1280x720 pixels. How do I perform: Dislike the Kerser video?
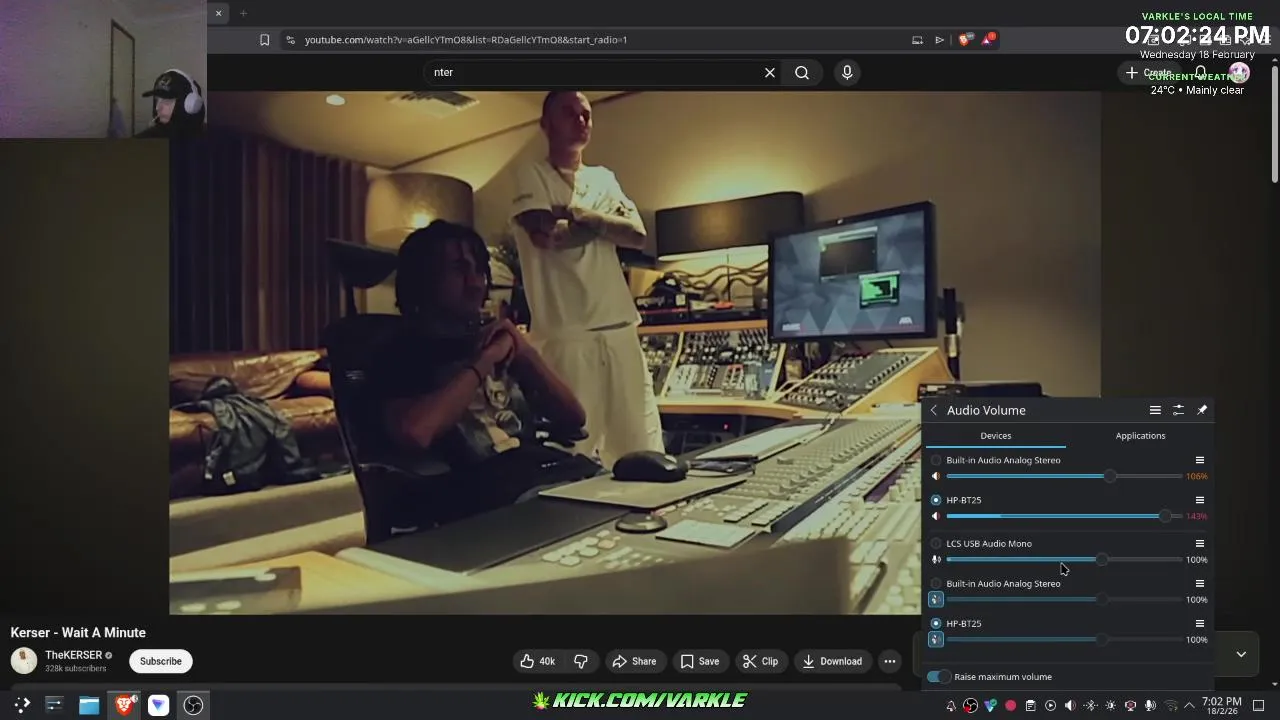[581, 661]
